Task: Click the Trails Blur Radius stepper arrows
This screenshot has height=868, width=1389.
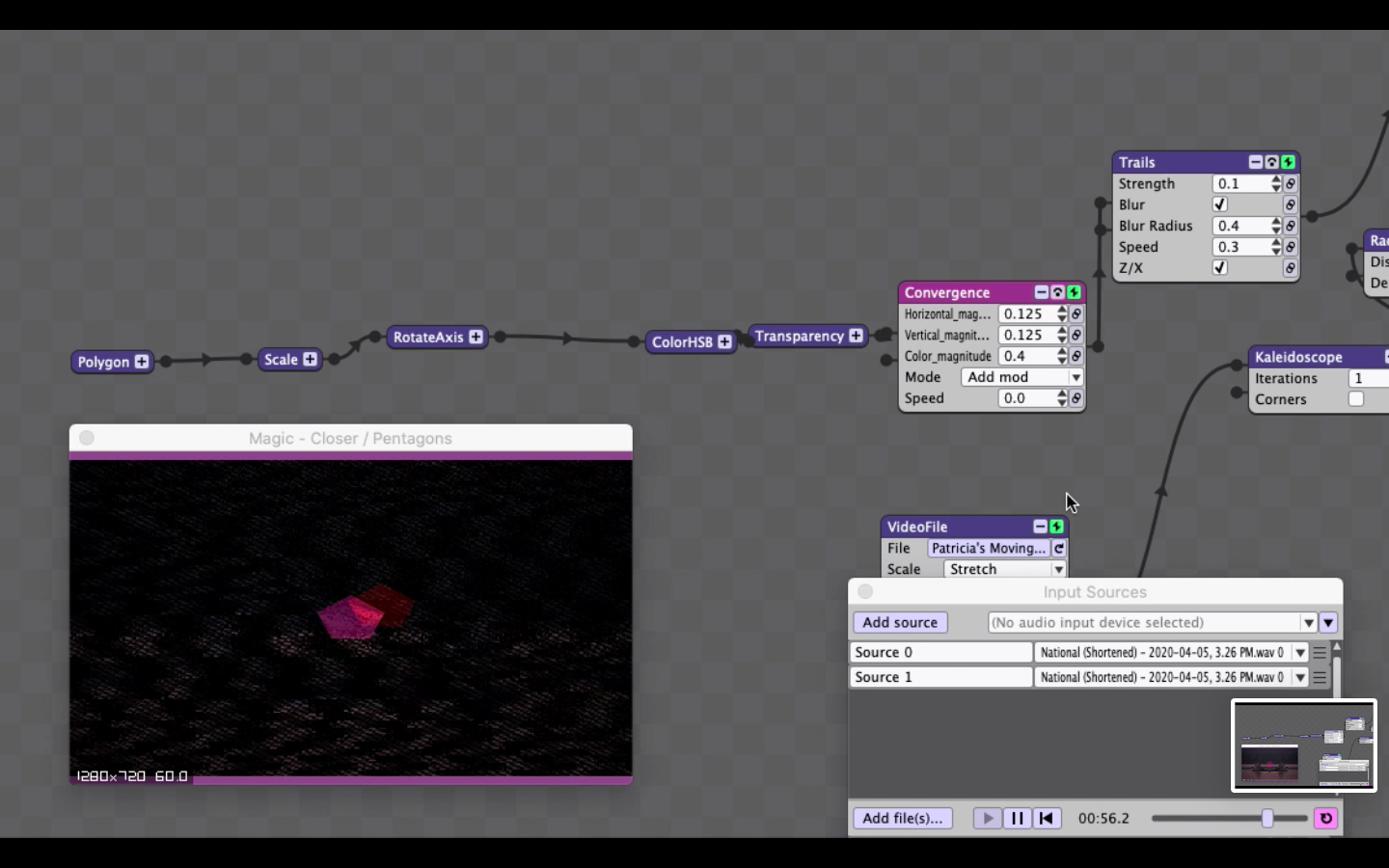Action: click(x=1276, y=226)
